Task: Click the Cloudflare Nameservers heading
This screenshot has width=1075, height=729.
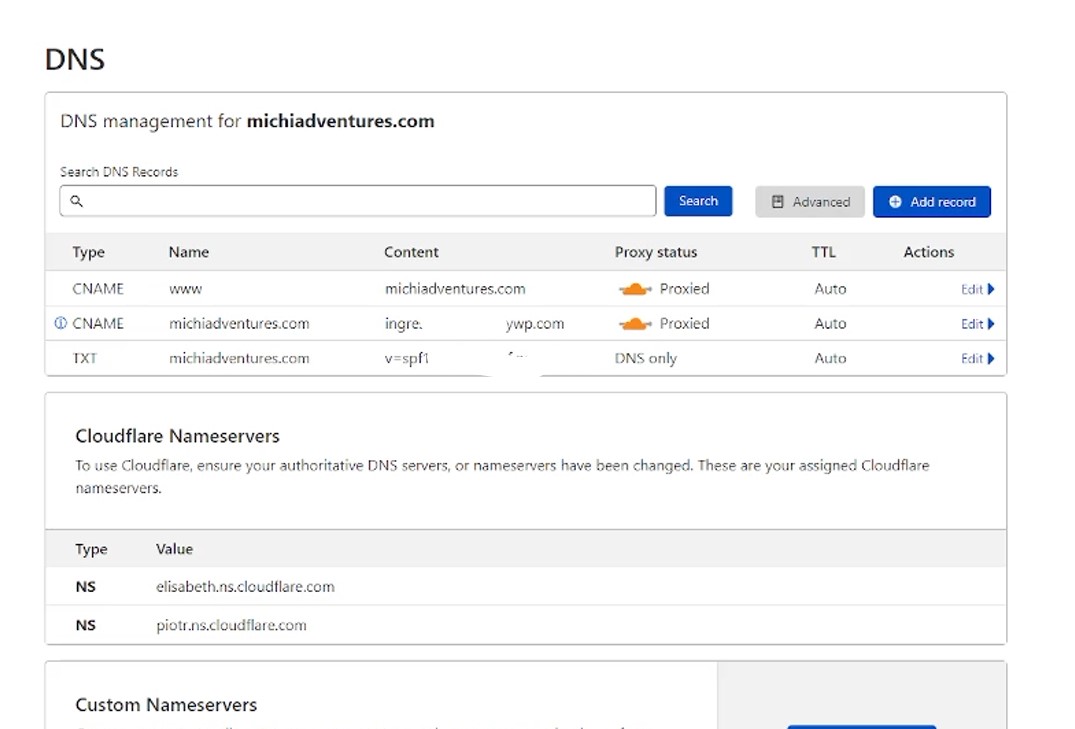Action: [178, 436]
